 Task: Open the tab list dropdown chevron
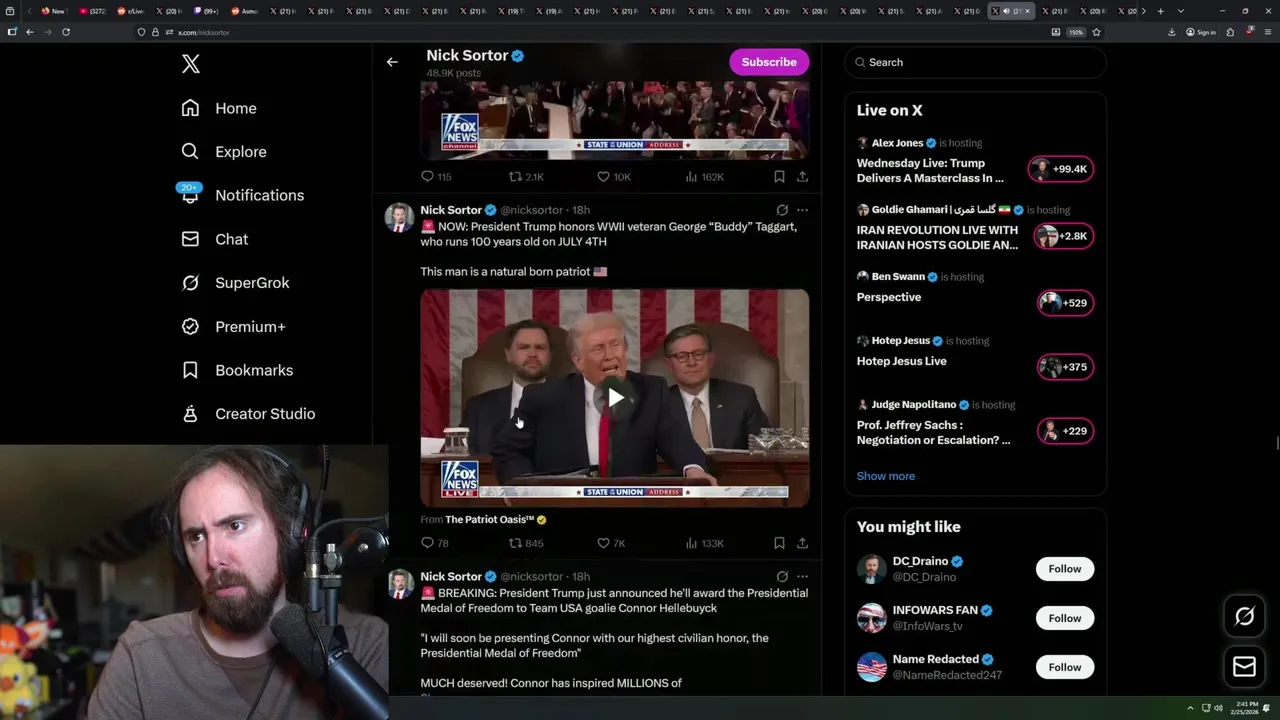click(1181, 11)
